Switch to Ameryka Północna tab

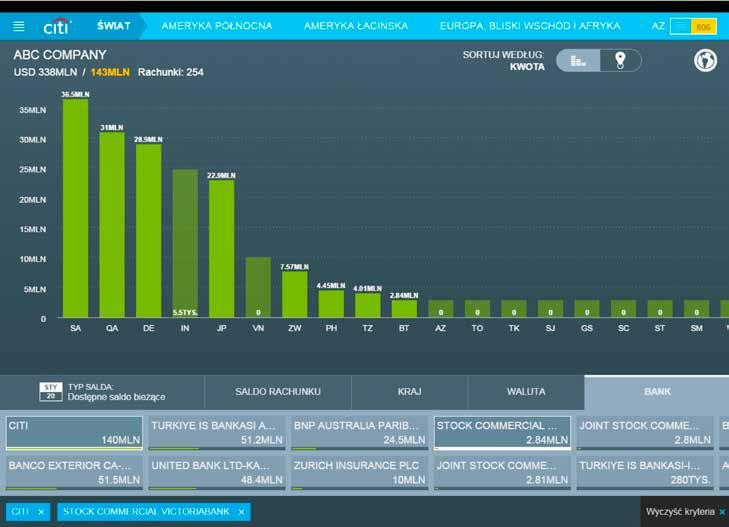click(x=217, y=26)
